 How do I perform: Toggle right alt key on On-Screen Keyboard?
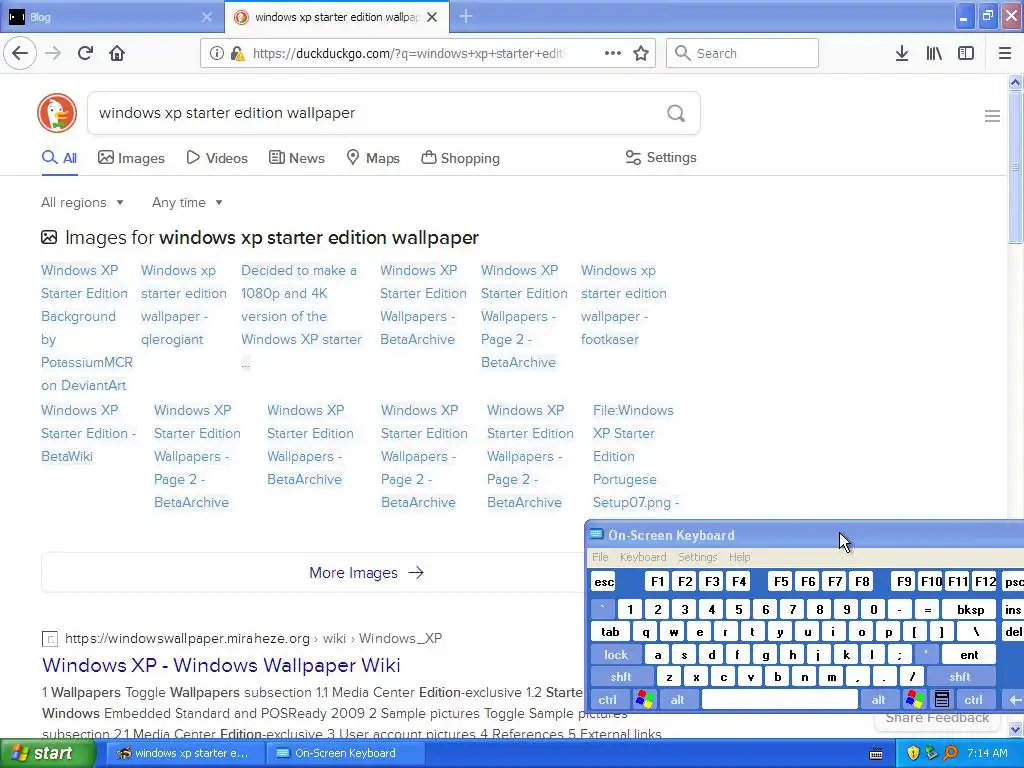tap(878, 699)
